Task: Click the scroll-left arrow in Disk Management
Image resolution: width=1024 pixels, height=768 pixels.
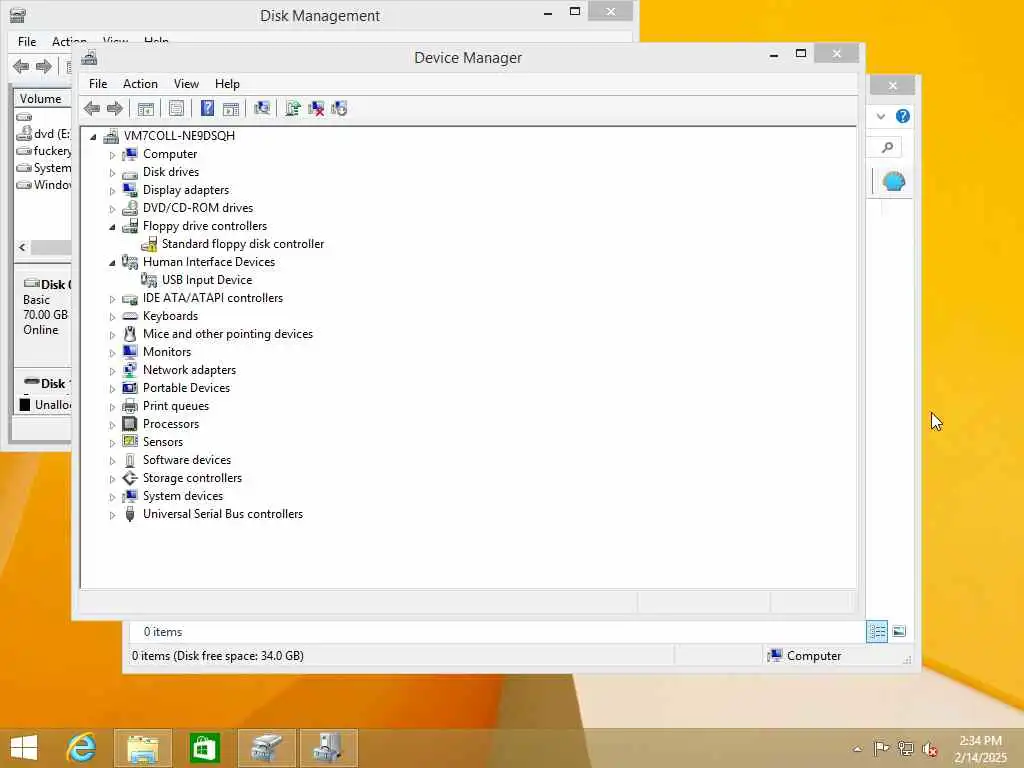Action: (22, 248)
